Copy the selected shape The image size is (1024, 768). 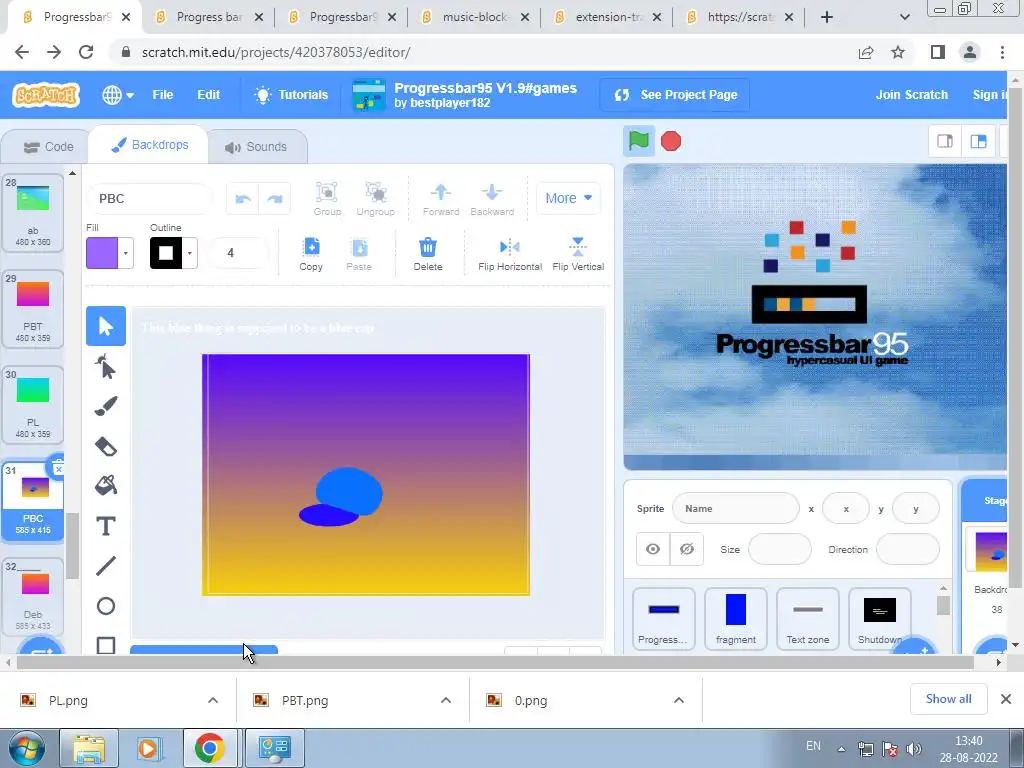(311, 254)
